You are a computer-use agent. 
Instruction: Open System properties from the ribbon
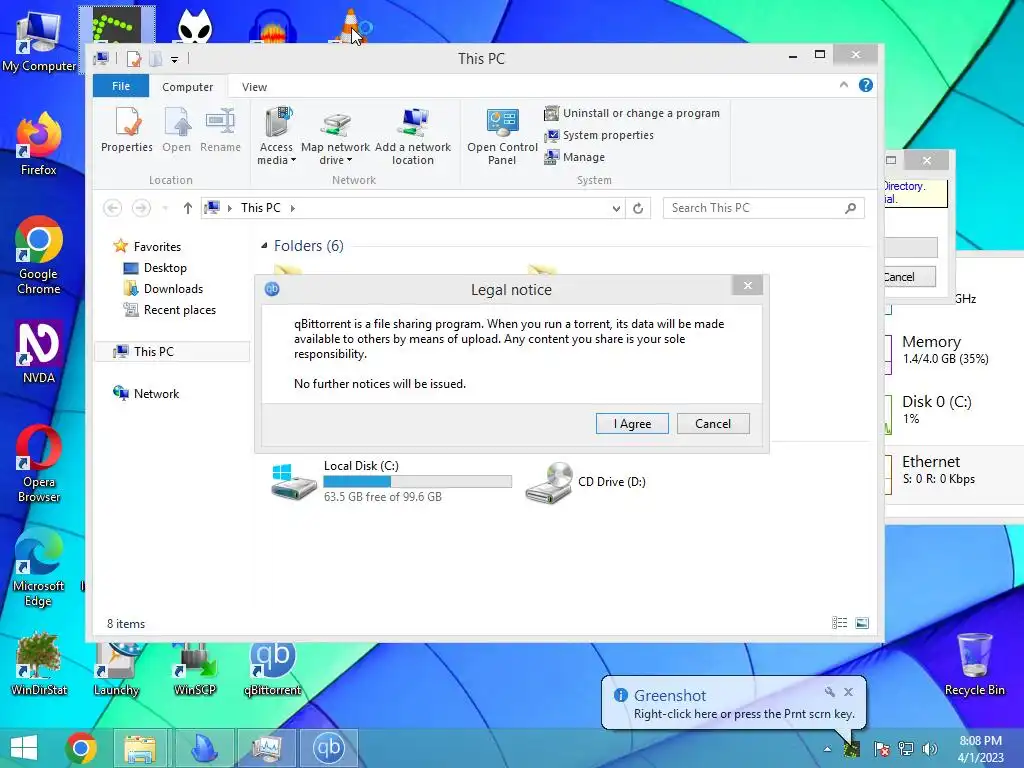599,135
